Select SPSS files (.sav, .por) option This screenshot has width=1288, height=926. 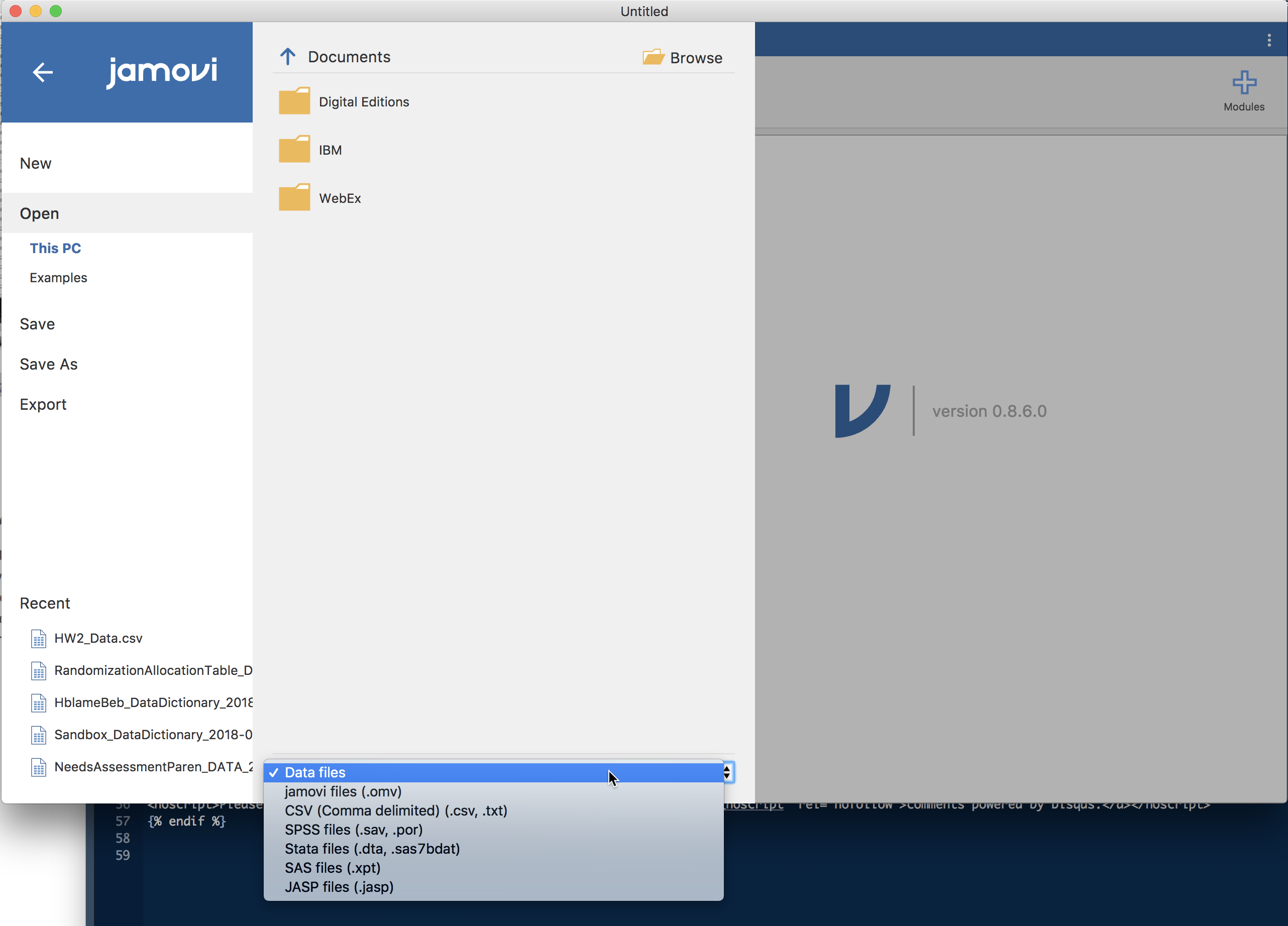click(355, 829)
